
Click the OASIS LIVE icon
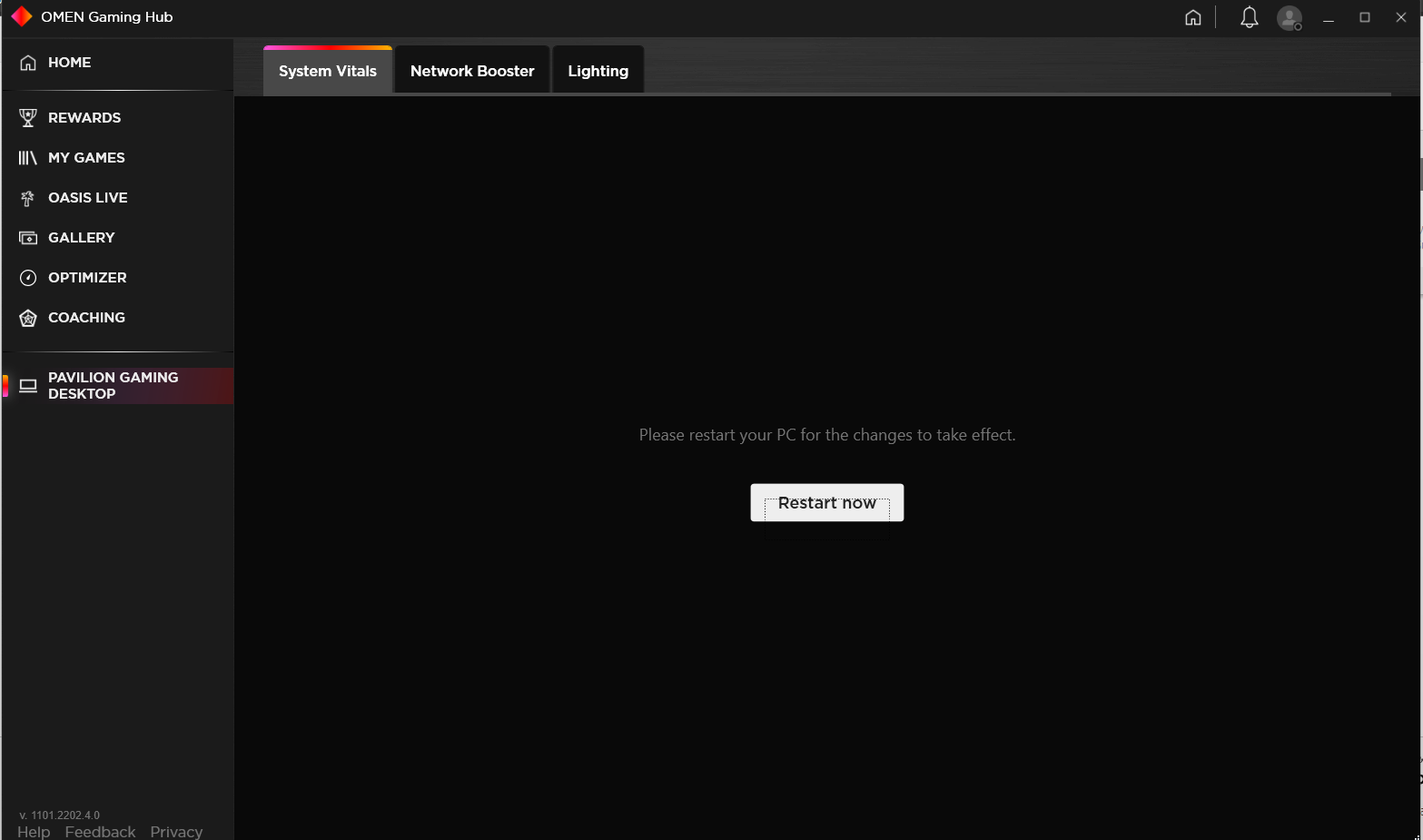(27, 197)
